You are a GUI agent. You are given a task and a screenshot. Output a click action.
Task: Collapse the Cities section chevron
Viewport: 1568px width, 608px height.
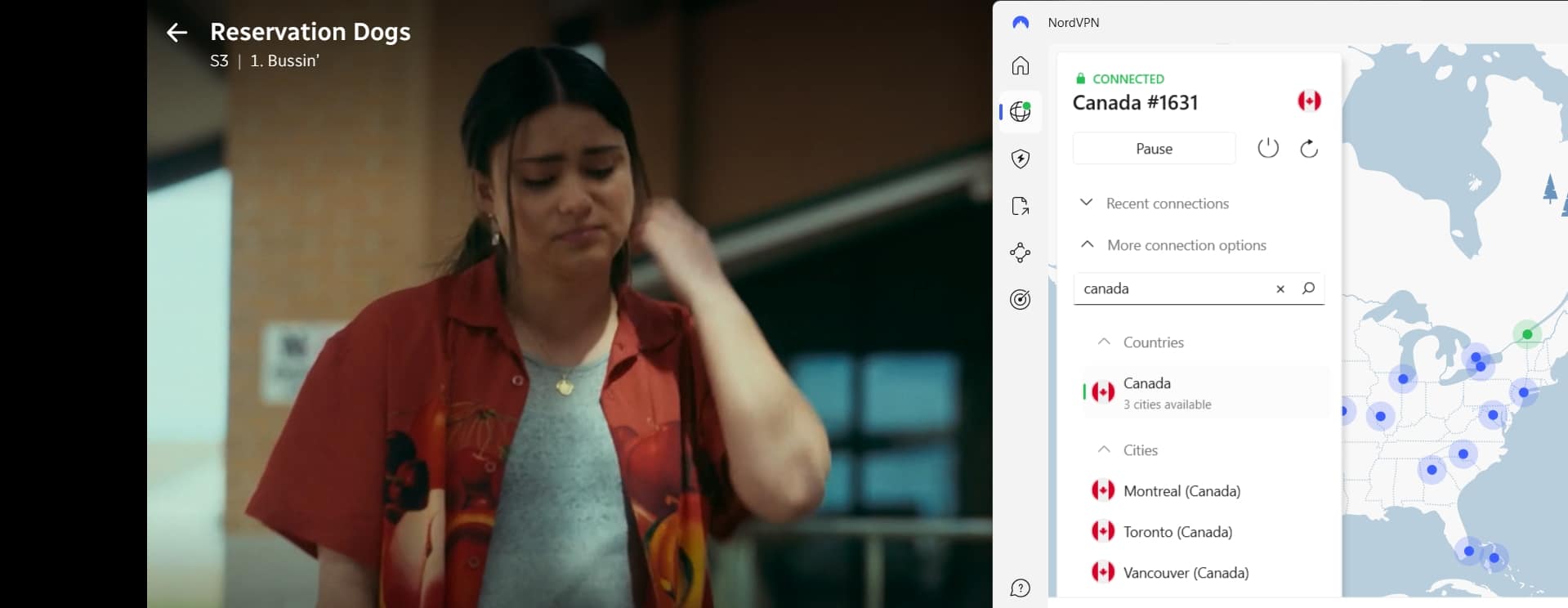pos(1104,449)
